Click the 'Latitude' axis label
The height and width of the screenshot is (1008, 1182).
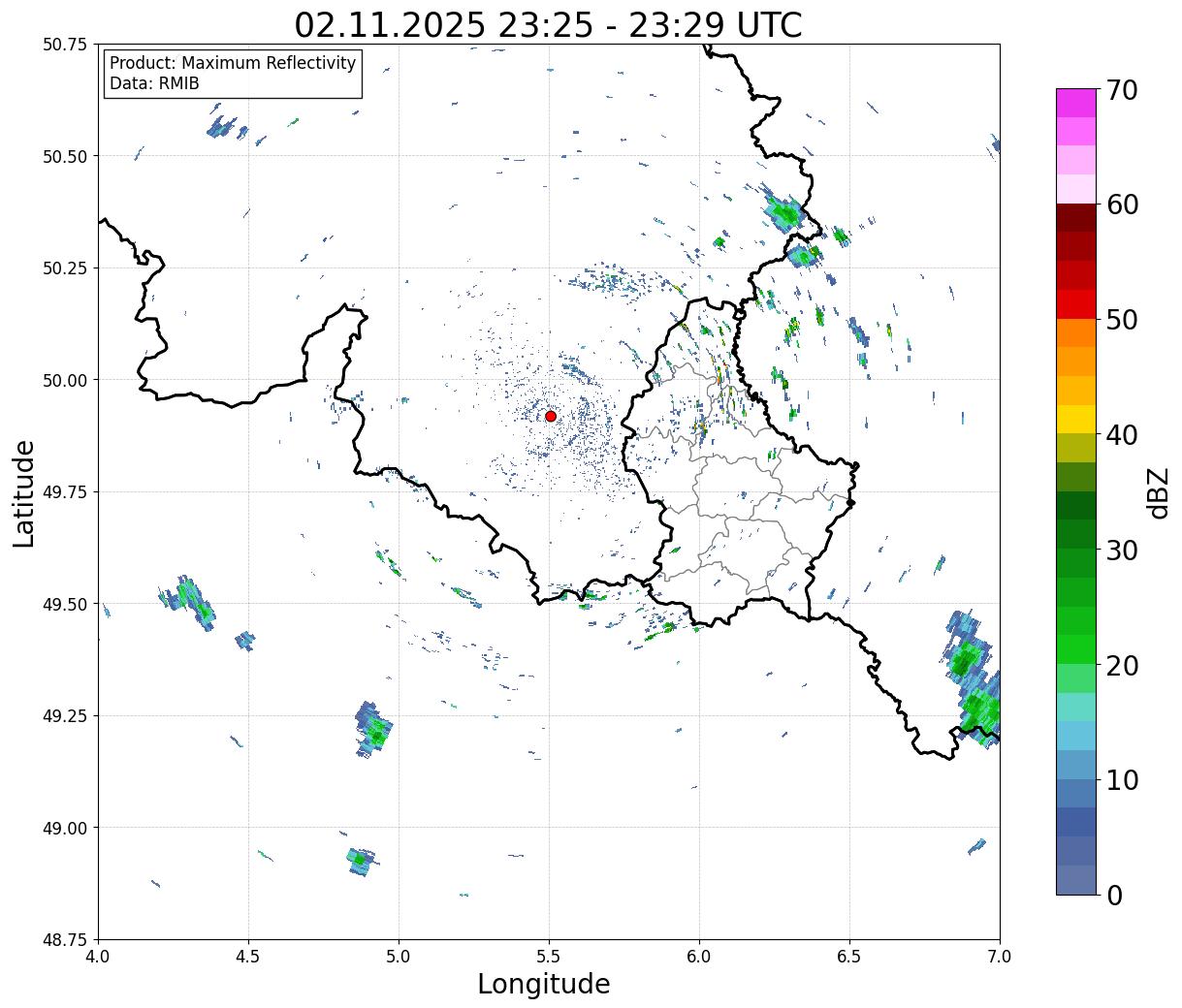click(x=24, y=493)
